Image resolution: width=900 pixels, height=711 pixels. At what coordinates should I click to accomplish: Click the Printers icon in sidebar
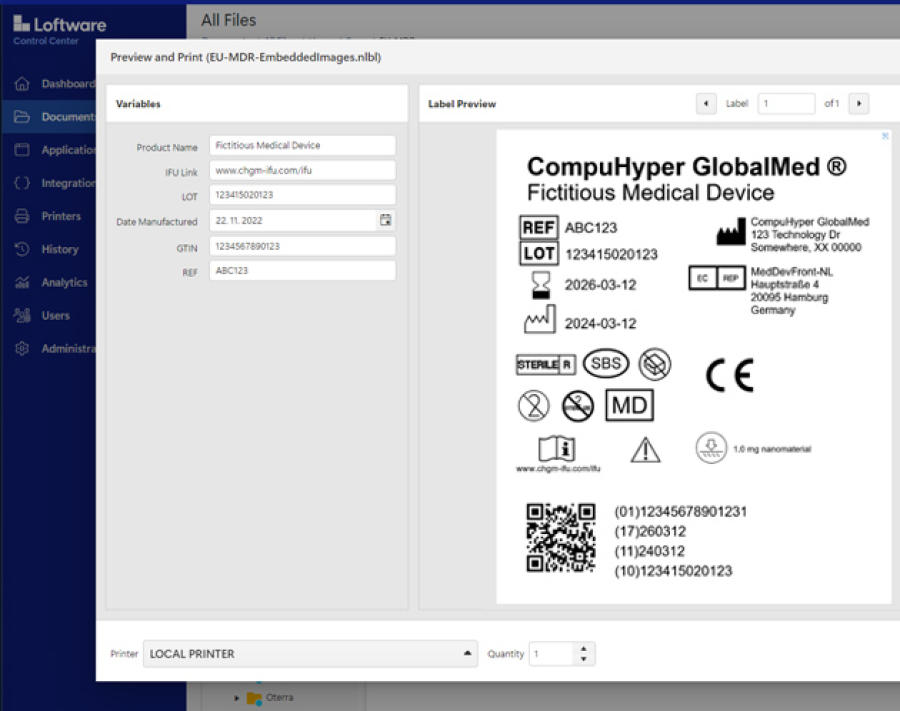(22, 216)
